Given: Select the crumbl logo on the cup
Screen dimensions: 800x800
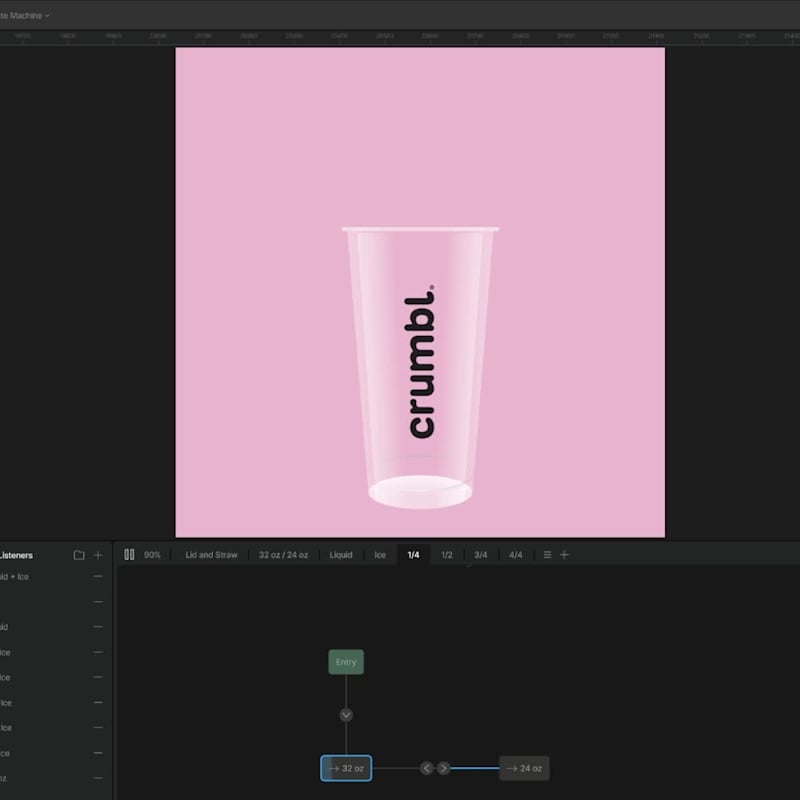Looking at the screenshot, I should (421, 362).
